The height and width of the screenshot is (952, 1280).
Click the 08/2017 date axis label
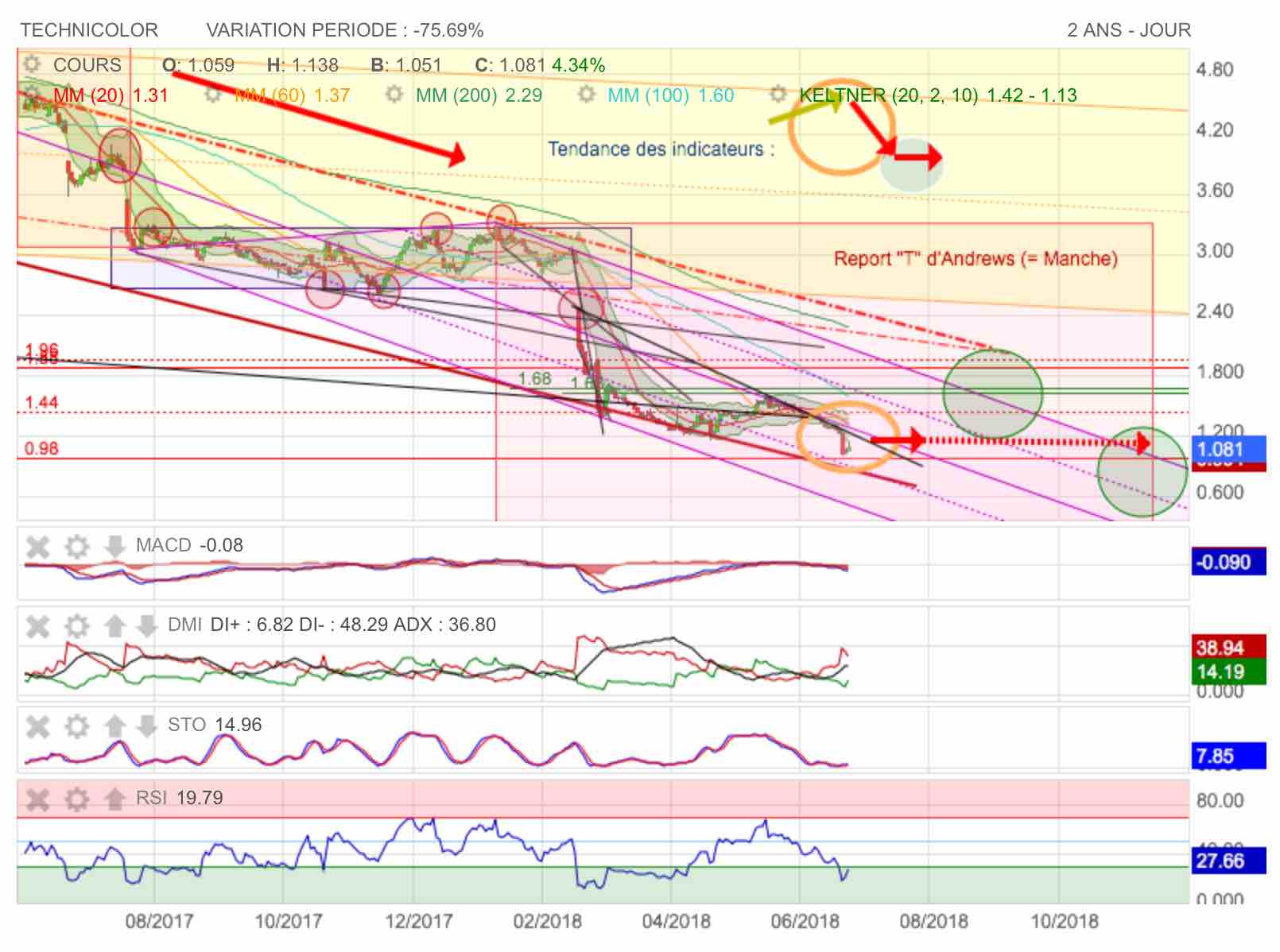pyautogui.click(x=159, y=922)
